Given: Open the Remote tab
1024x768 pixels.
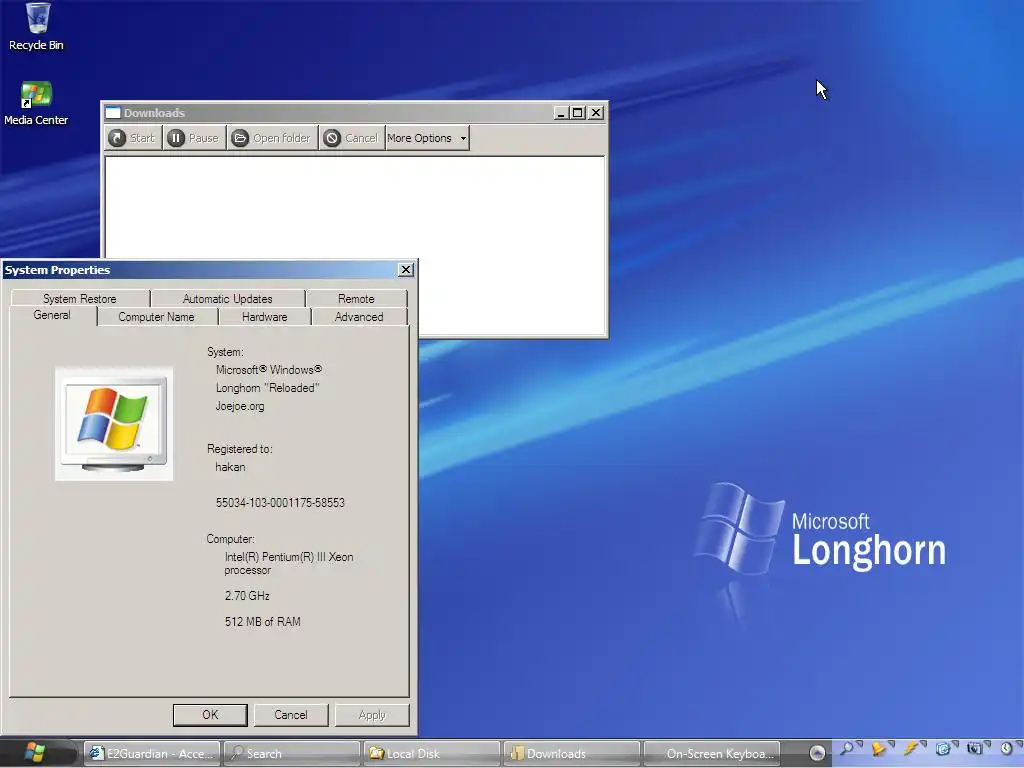Looking at the screenshot, I should coord(356,298).
